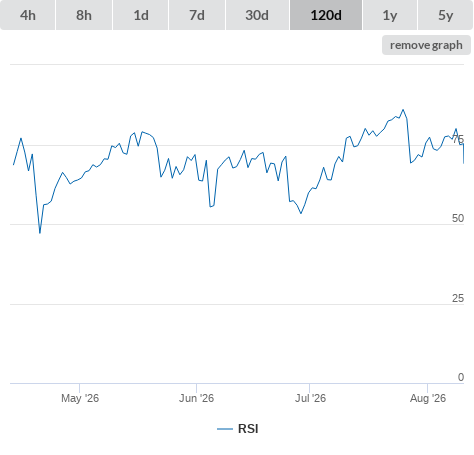Click the Jun '26 axis label
Image resolution: width=474 pixels, height=455 pixels.
pyautogui.click(x=196, y=398)
